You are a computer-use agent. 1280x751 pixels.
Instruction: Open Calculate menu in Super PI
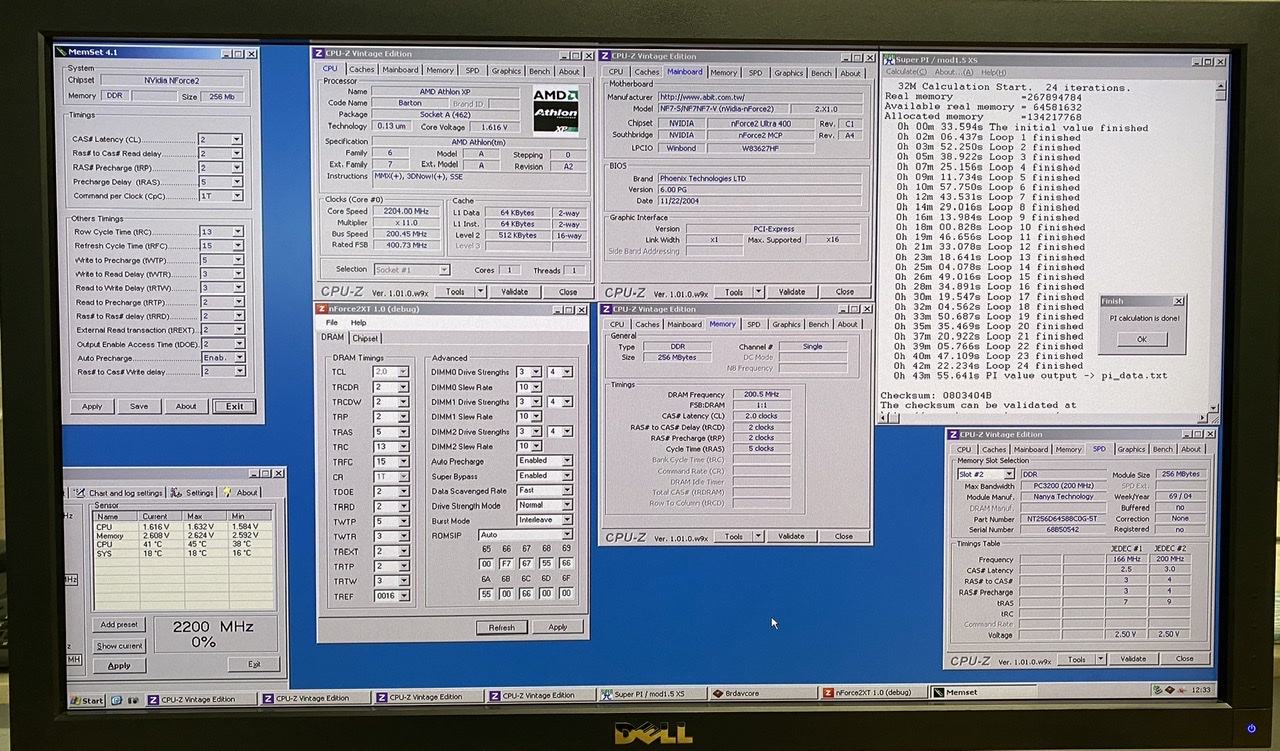click(x=906, y=72)
